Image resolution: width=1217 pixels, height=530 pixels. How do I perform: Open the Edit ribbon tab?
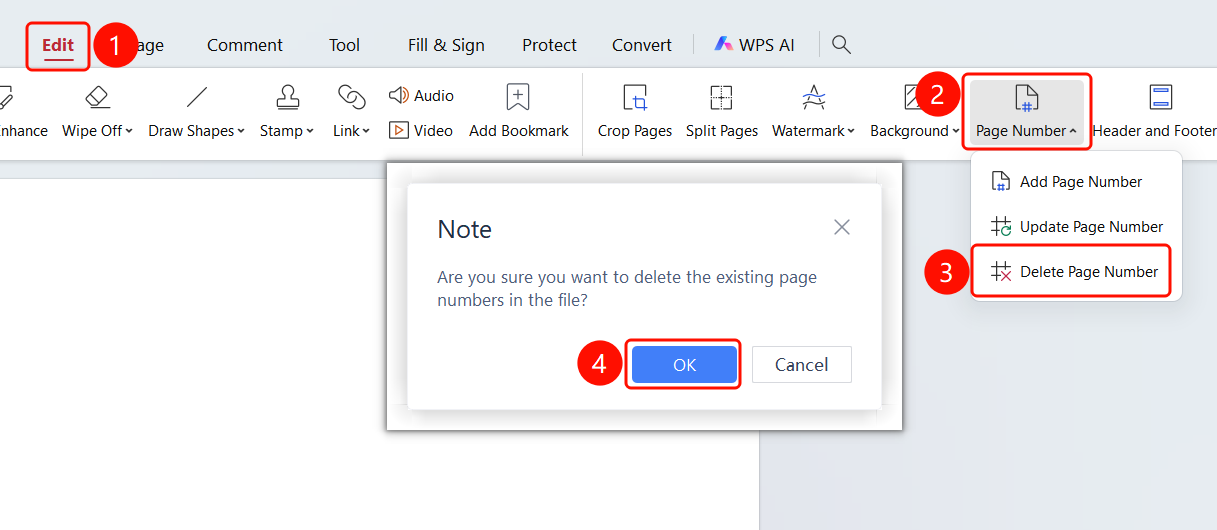58,45
